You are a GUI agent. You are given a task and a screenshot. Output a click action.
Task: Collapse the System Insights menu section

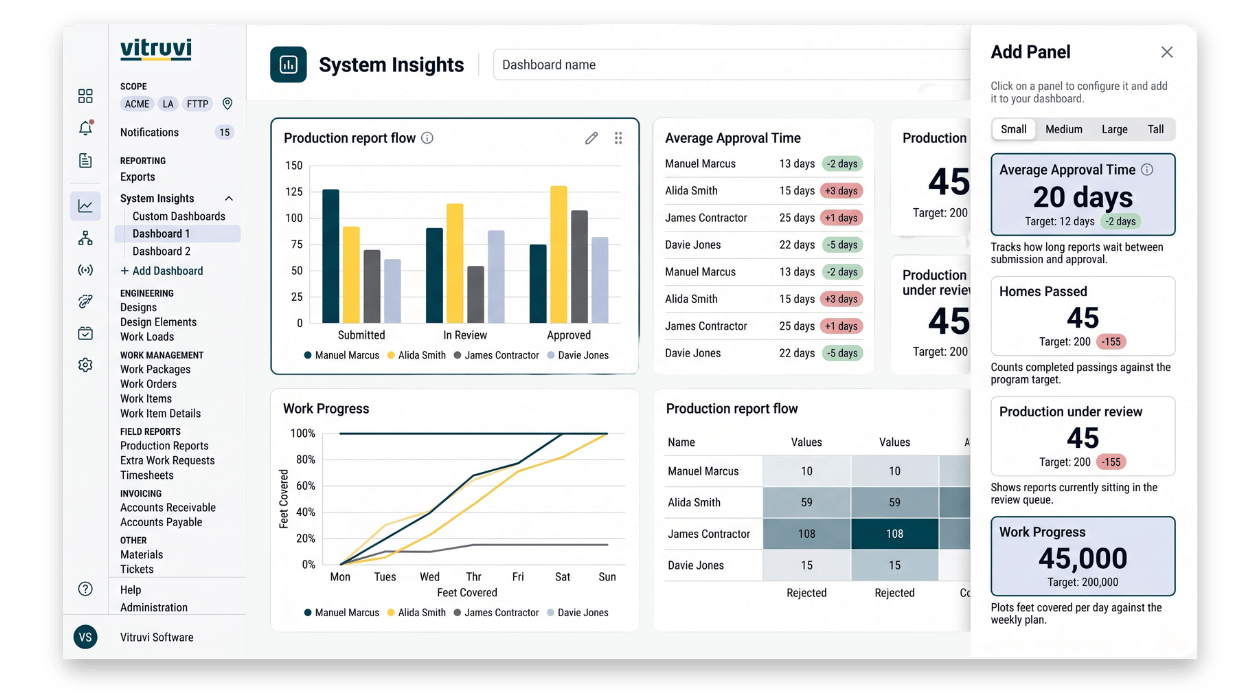click(x=229, y=199)
